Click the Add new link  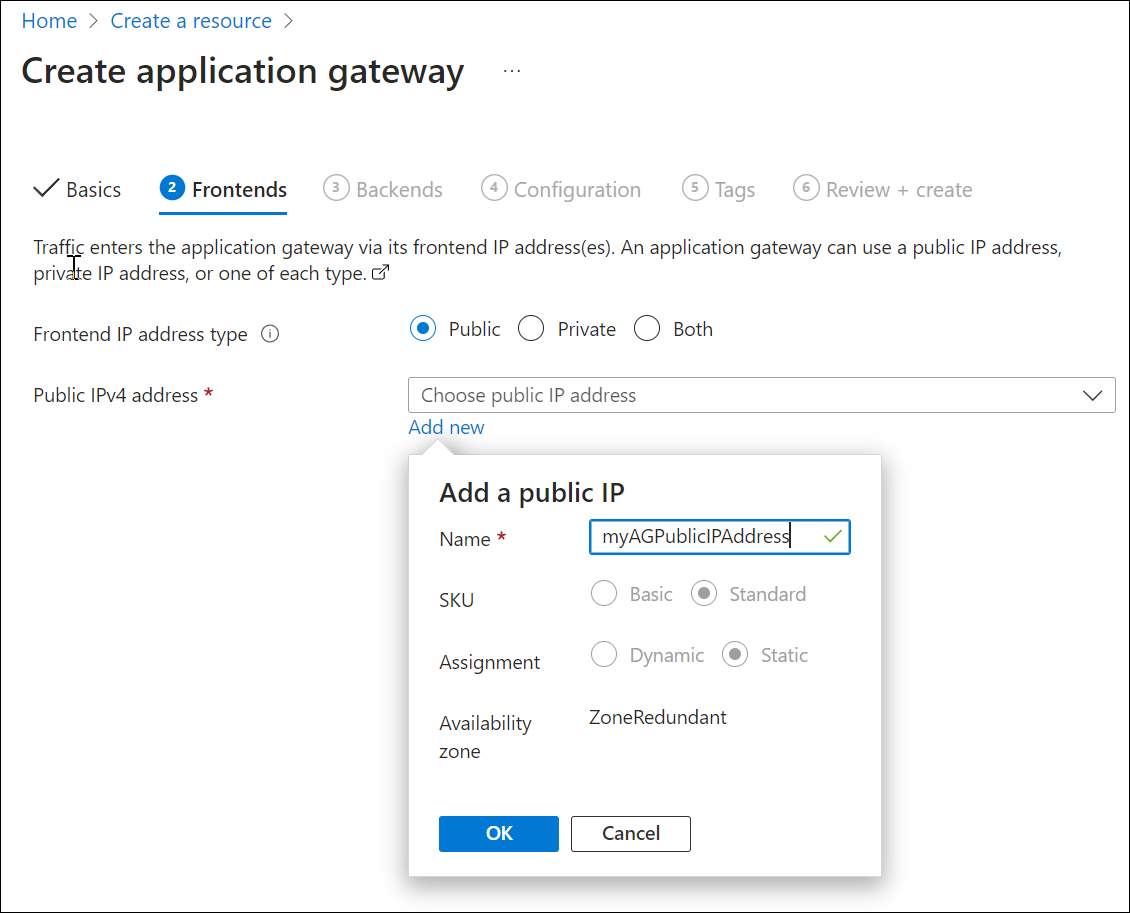coord(446,427)
